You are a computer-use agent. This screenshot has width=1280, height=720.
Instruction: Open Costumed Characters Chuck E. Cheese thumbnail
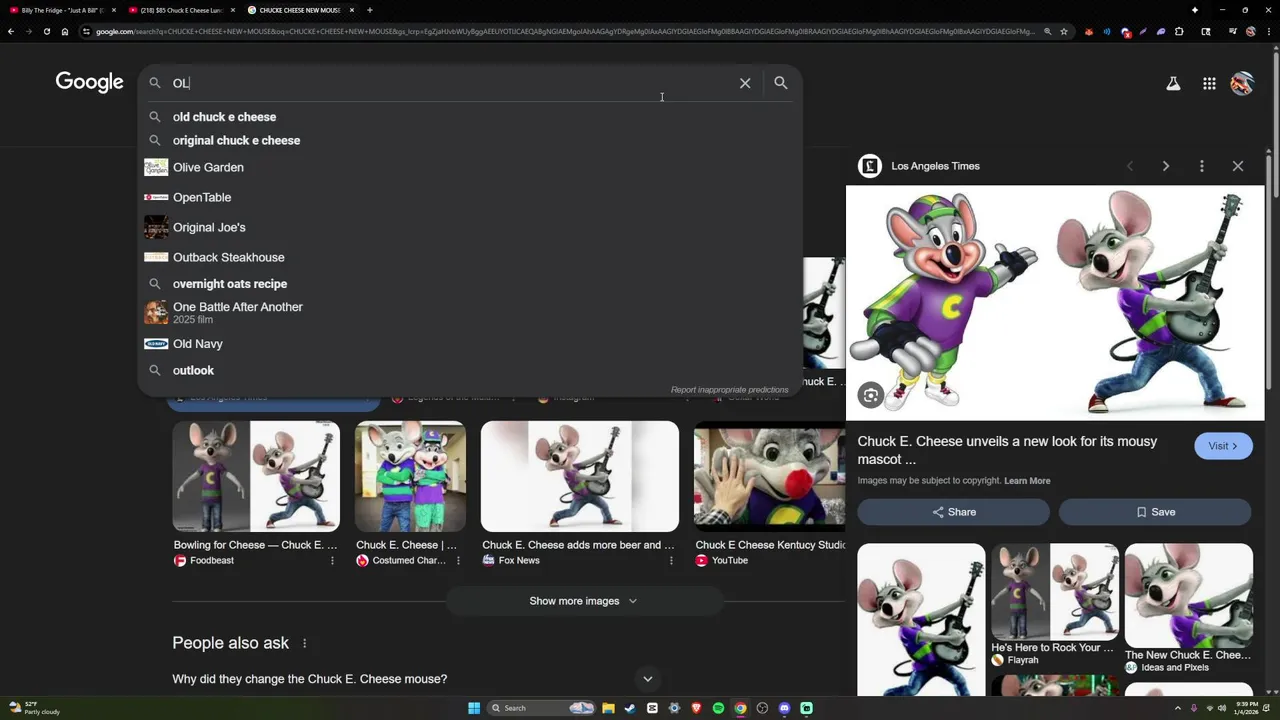pyautogui.click(x=410, y=476)
